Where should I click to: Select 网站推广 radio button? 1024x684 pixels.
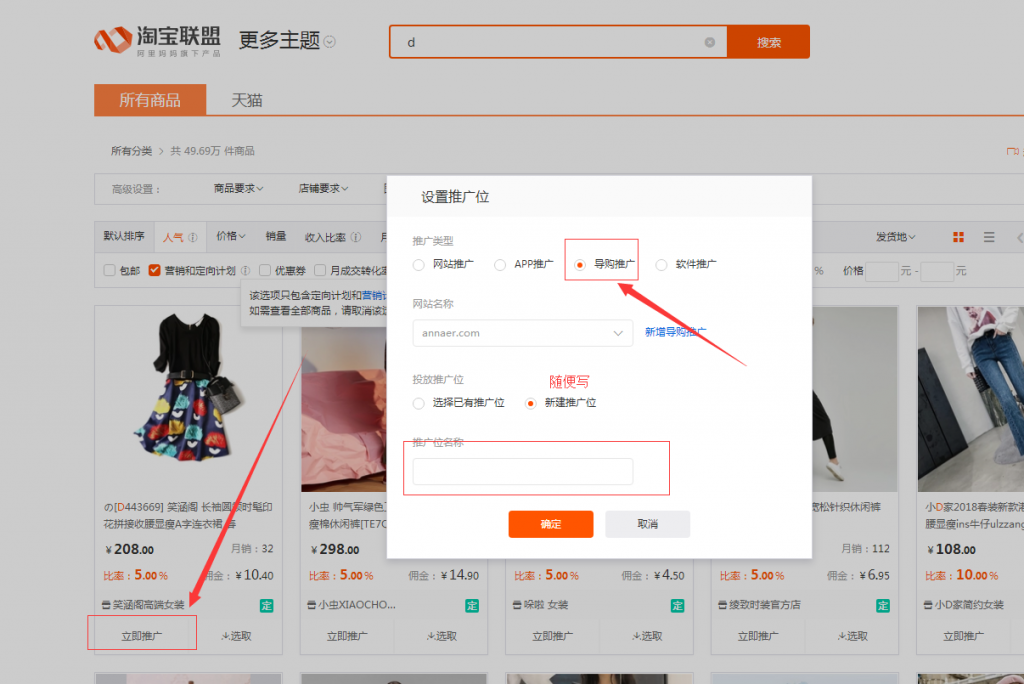[x=419, y=265]
